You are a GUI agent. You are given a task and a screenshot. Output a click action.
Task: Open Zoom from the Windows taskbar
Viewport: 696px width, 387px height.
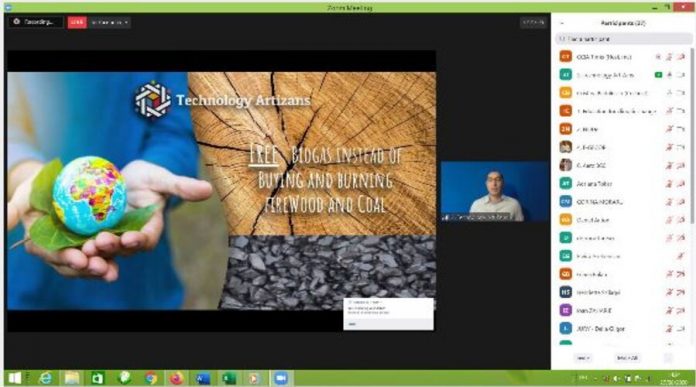(x=281, y=378)
